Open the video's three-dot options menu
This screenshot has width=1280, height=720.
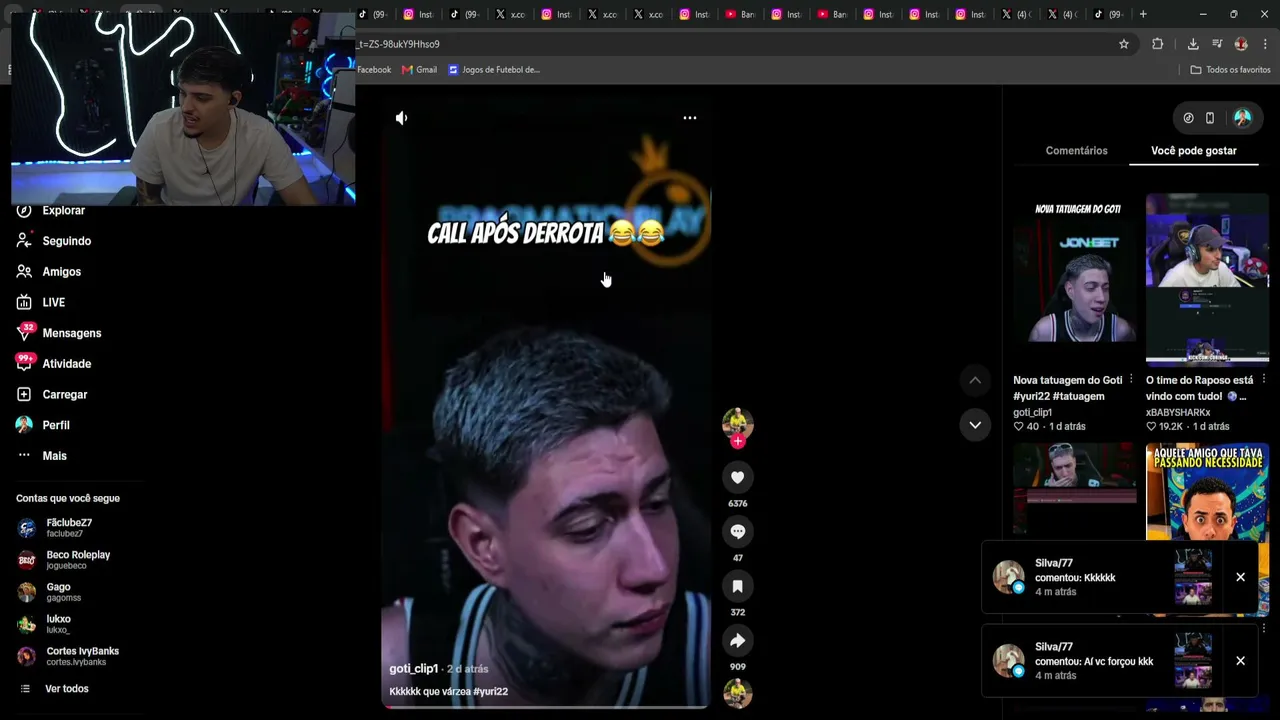689,118
